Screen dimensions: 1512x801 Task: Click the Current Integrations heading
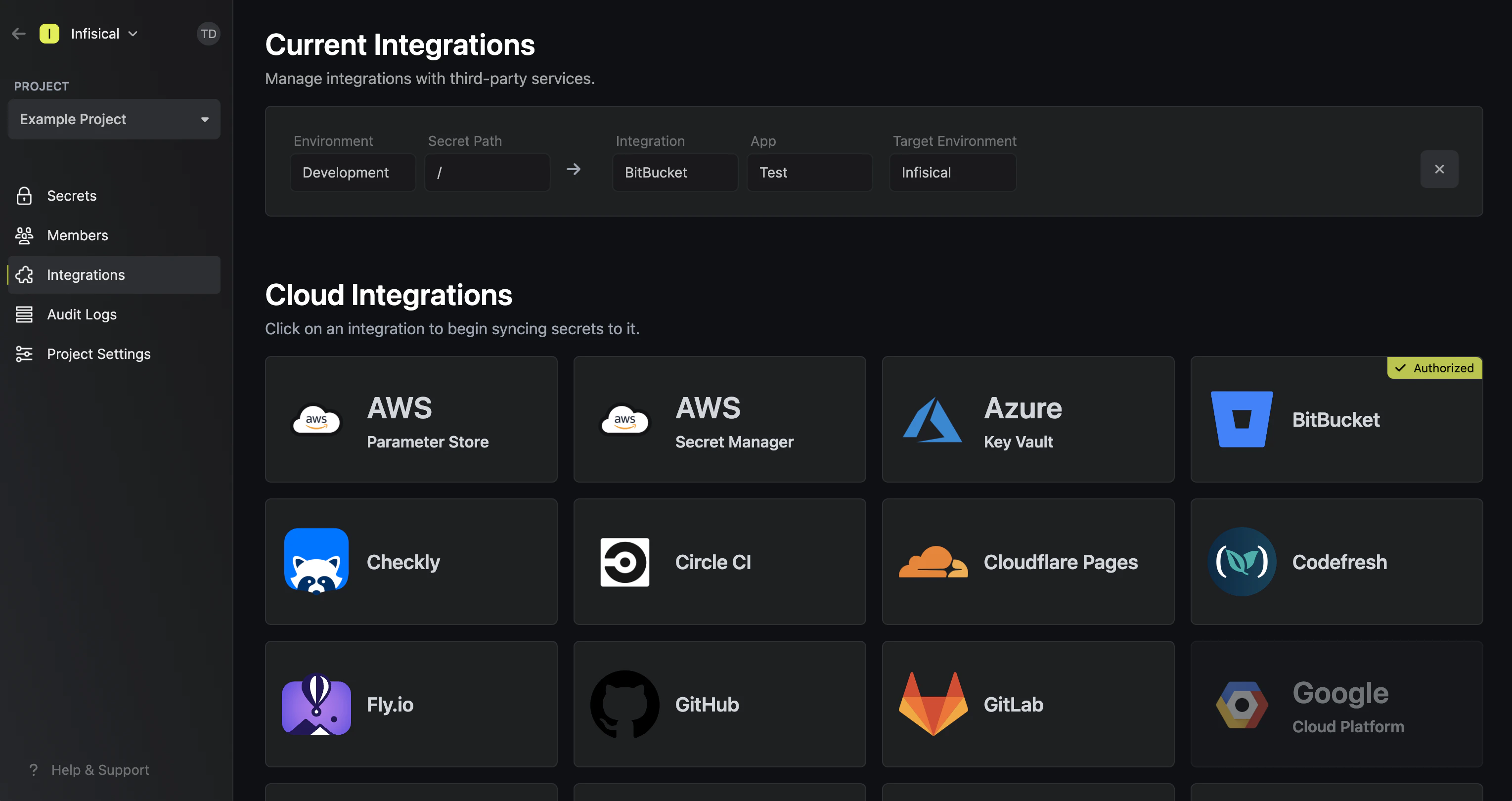pos(400,44)
